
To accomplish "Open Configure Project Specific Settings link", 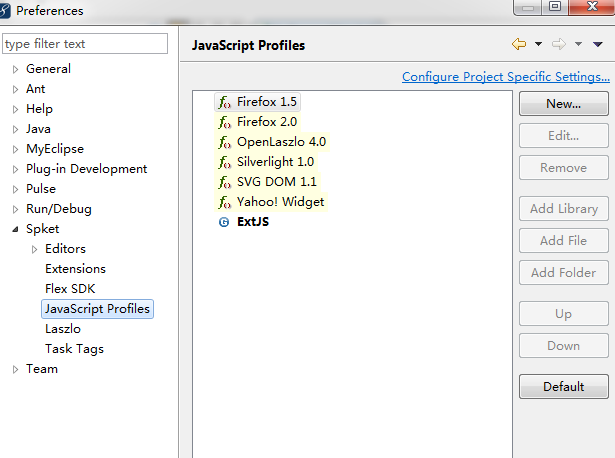I will pos(505,77).
